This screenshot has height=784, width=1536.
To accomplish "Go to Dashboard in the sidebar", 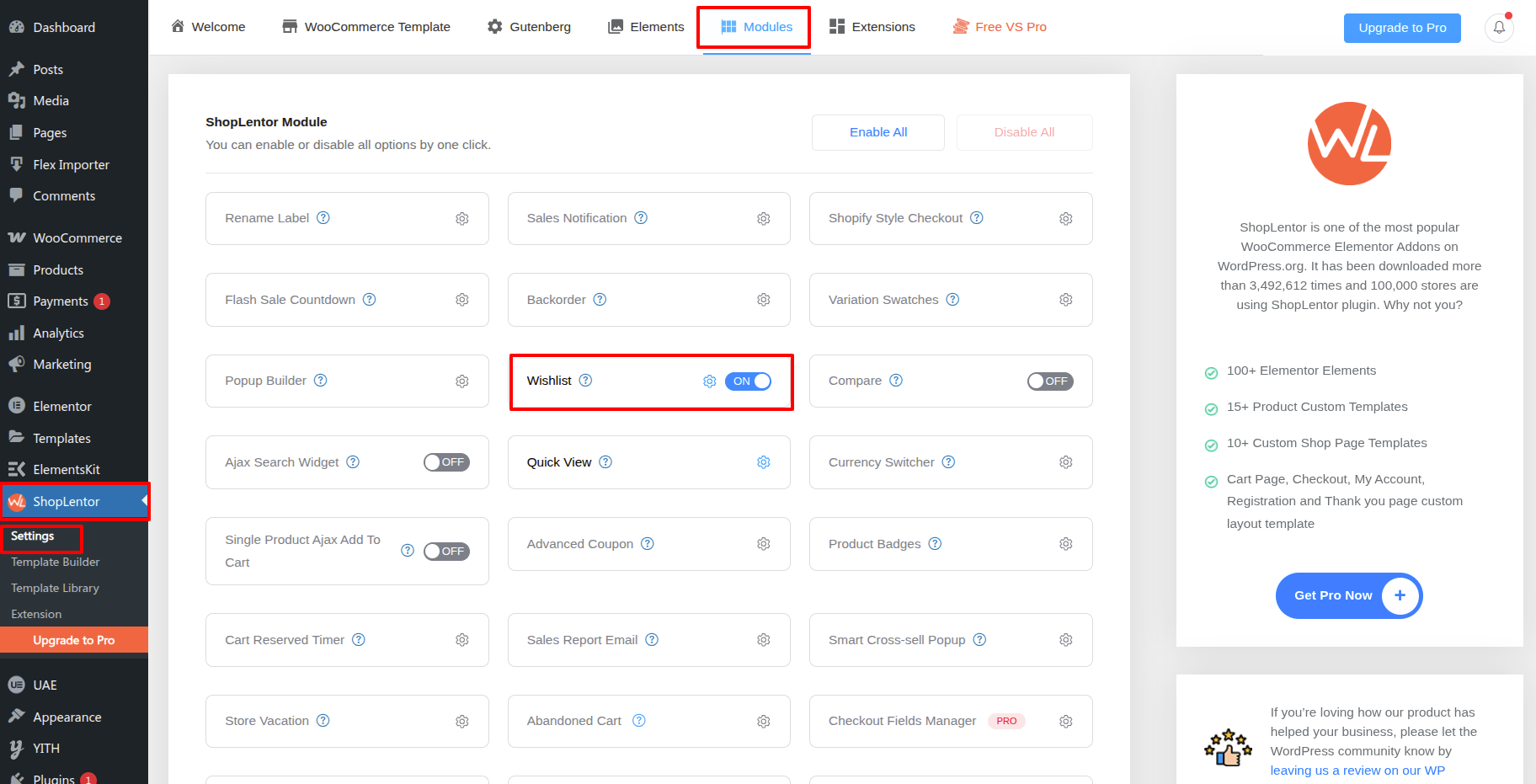I will [74, 28].
